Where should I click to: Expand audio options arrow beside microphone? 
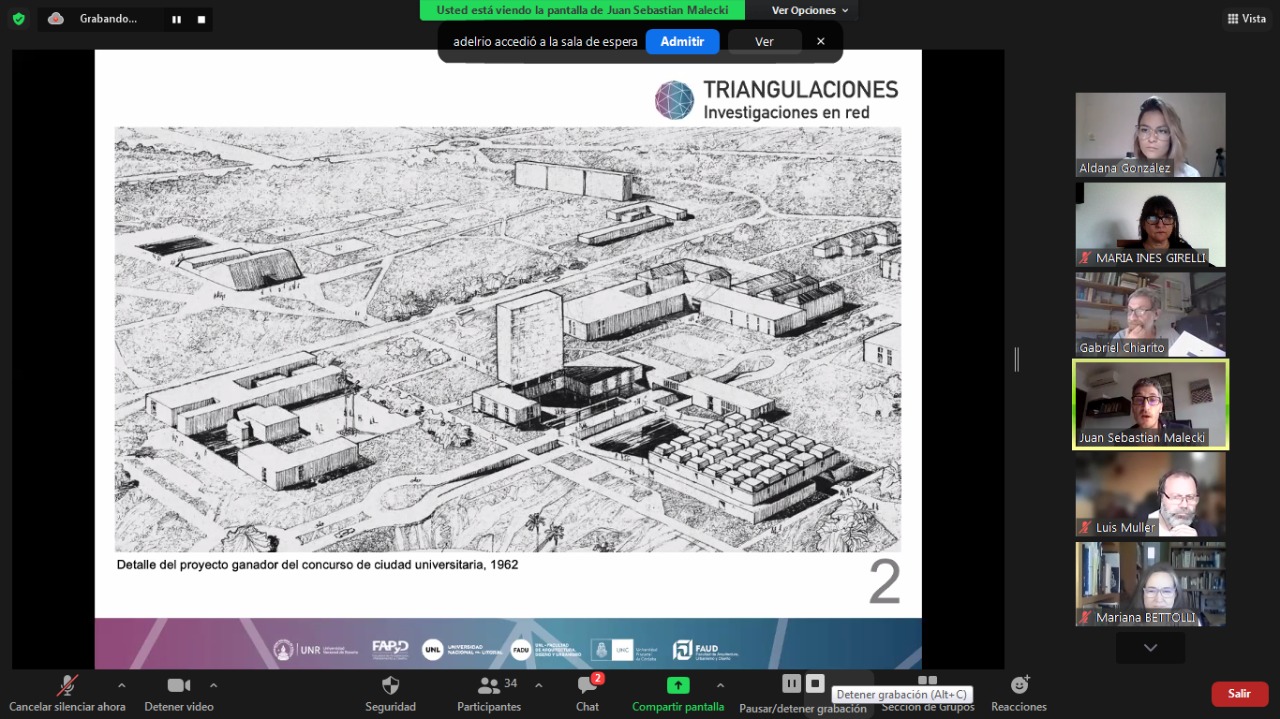tap(122, 685)
